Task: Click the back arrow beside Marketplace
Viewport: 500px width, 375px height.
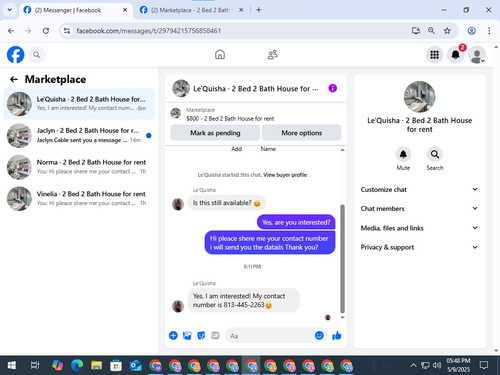Action: pyautogui.click(x=14, y=79)
